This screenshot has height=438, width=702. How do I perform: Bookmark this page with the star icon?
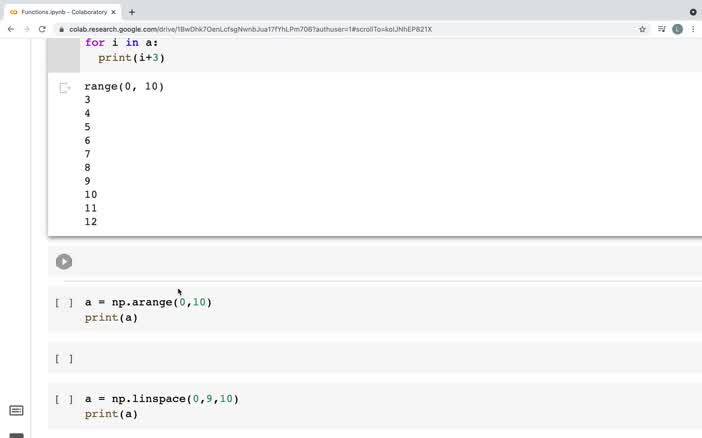[642, 29]
